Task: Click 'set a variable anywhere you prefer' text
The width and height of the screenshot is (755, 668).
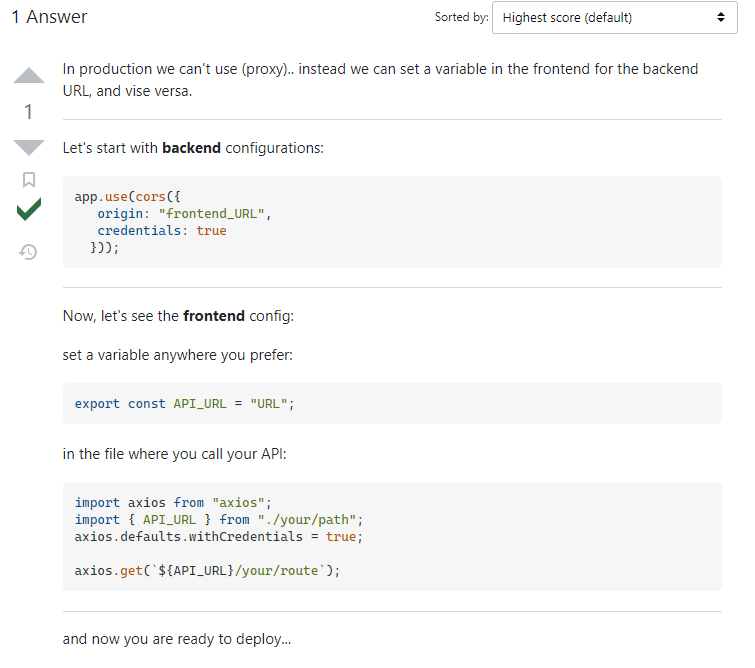Action: point(178,355)
